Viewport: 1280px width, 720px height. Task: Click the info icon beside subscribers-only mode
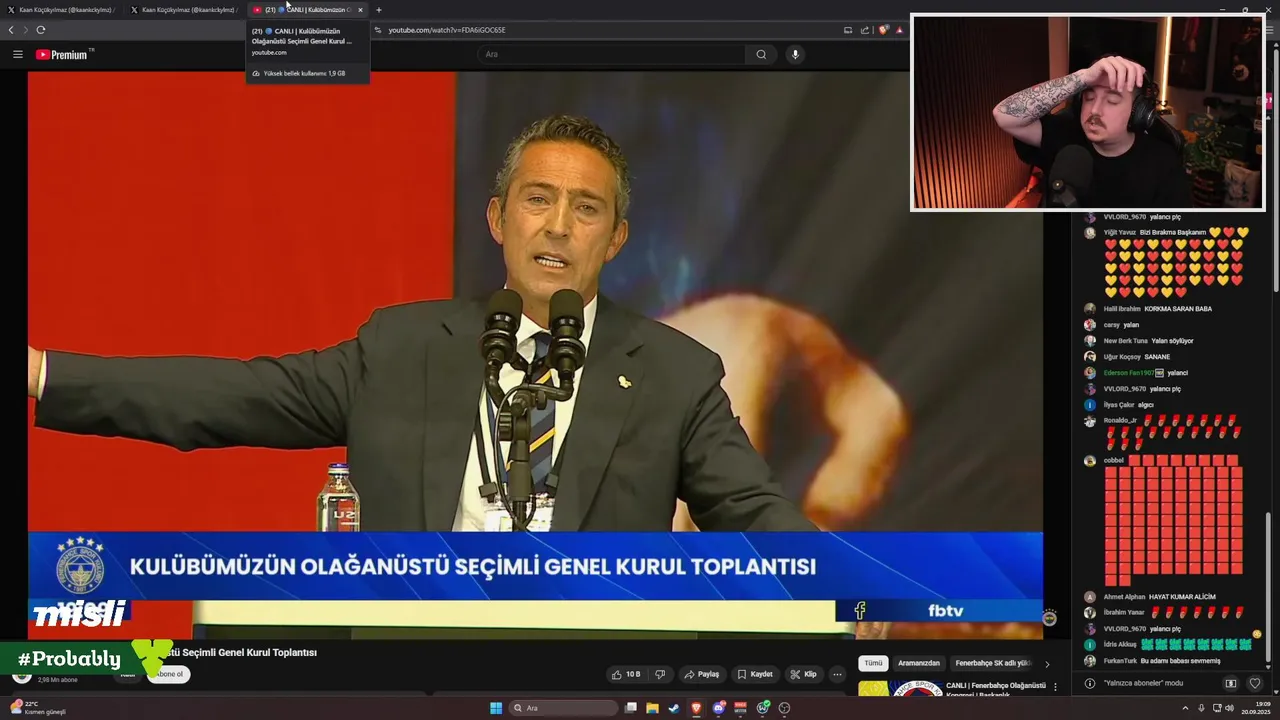pos(1090,683)
